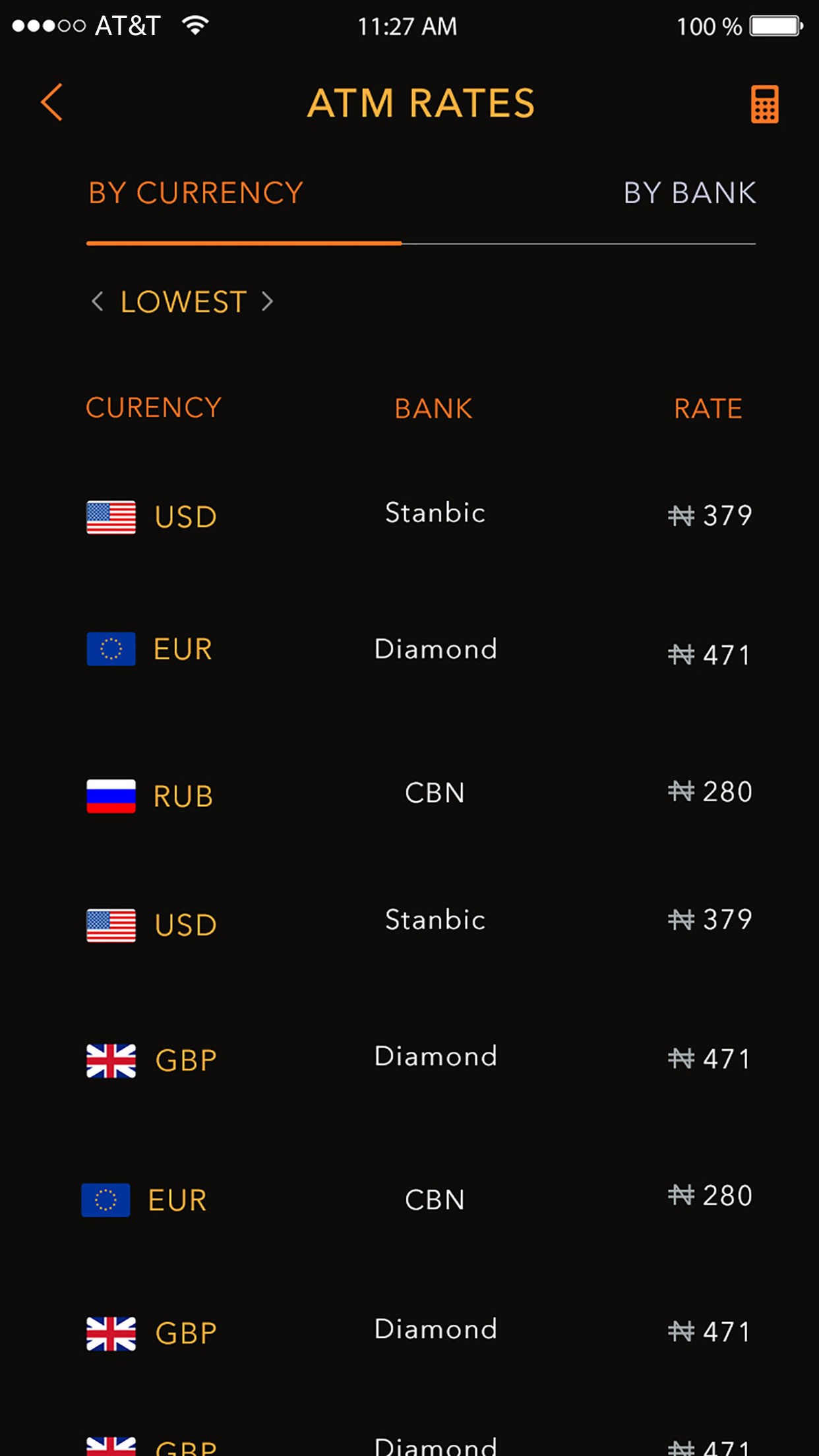Tap the first UK flag beside GBP
Screen dimensions: 819x1456
(111, 1060)
